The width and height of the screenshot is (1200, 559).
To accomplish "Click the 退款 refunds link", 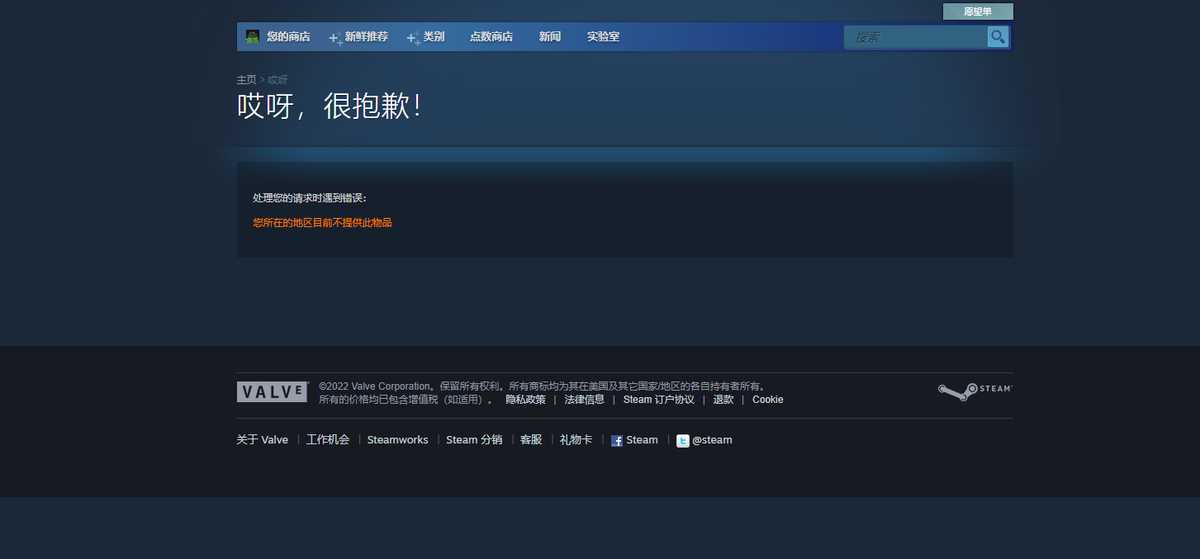I will [x=723, y=400].
